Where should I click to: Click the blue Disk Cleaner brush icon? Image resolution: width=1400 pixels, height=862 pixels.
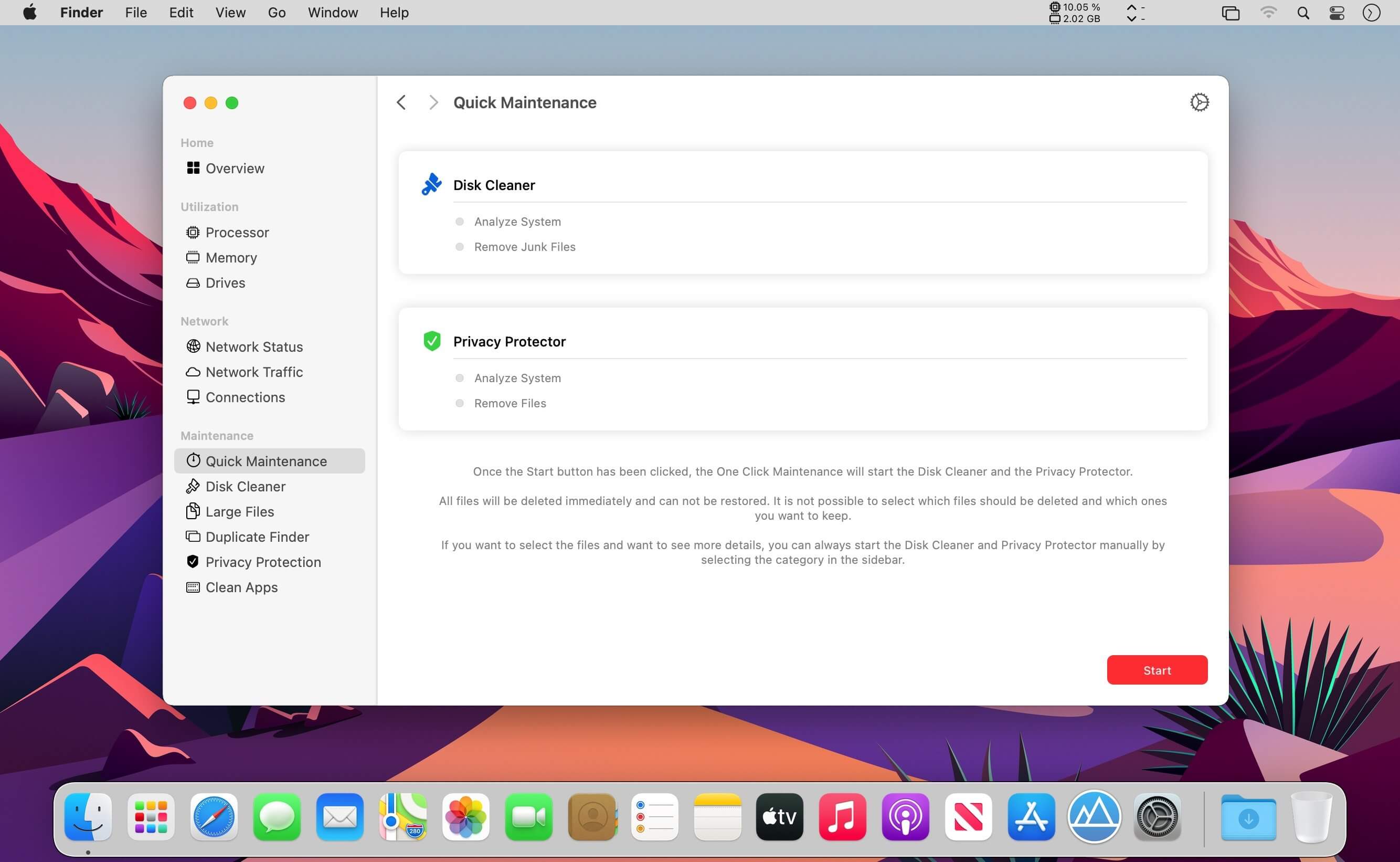click(431, 184)
